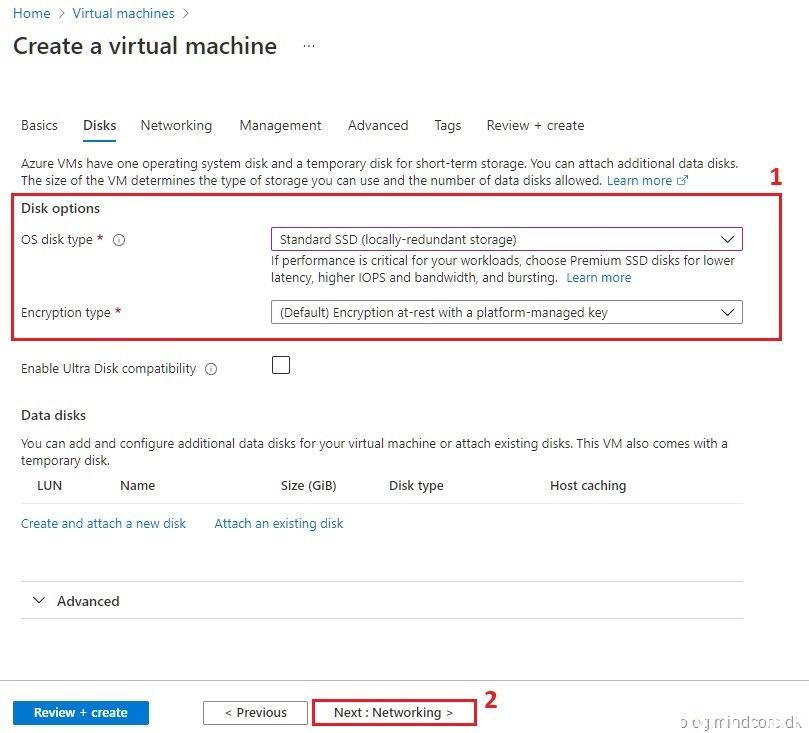Enable Ultra Disk compatibility checkbox

[x=281, y=366]
